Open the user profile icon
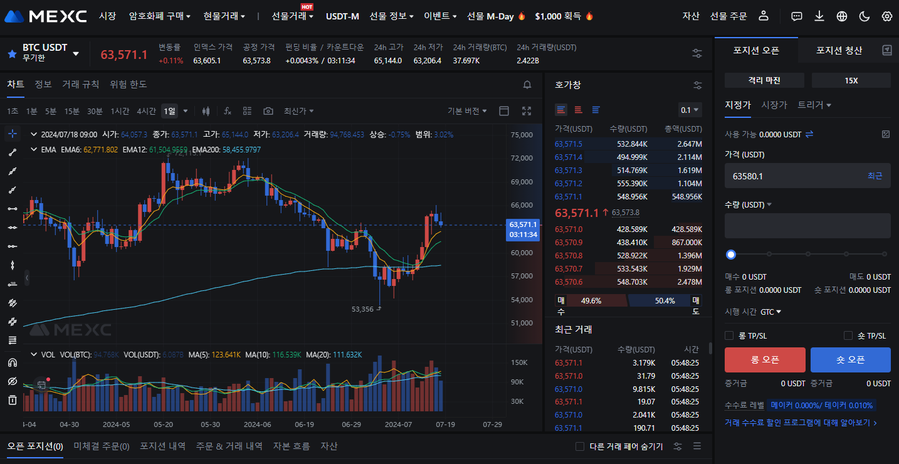 click(x=763, y=16)
